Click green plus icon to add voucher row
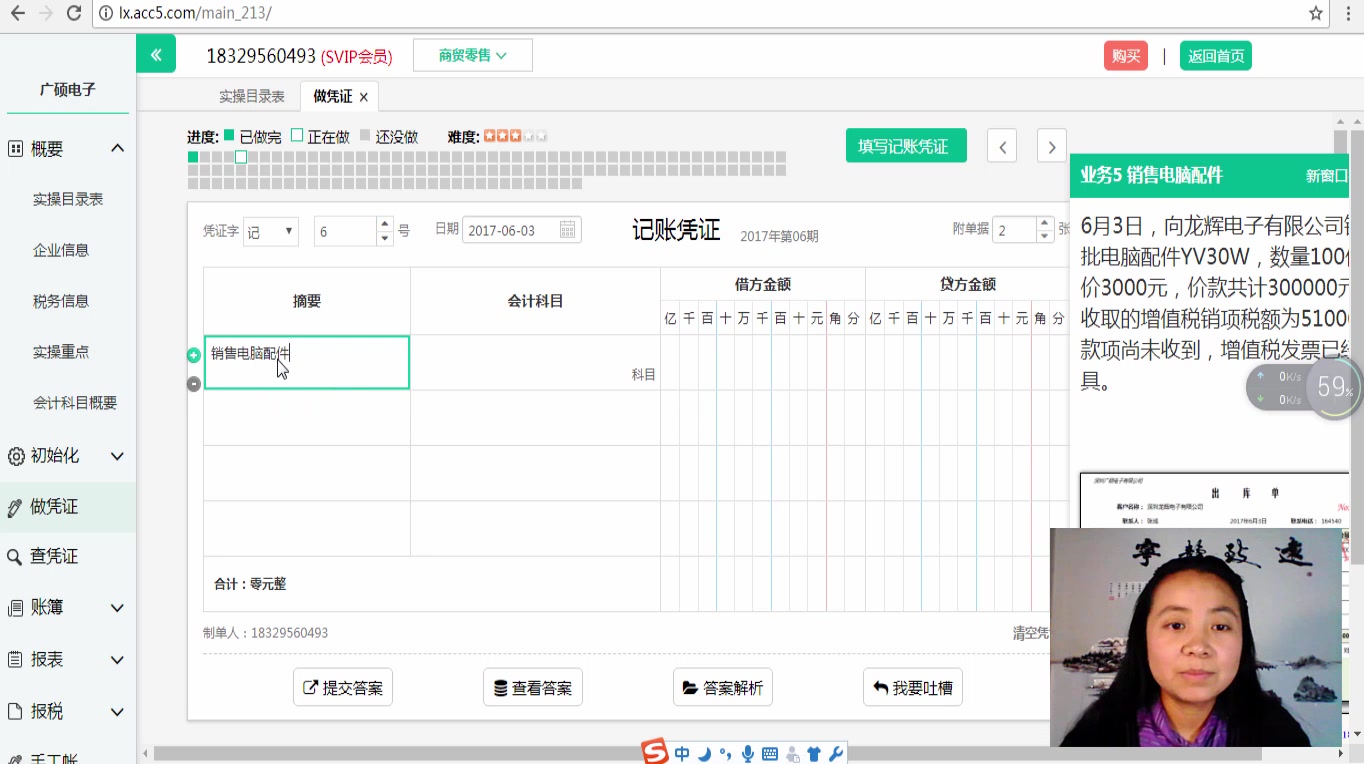1364x764 pixels. coord(193,354)
